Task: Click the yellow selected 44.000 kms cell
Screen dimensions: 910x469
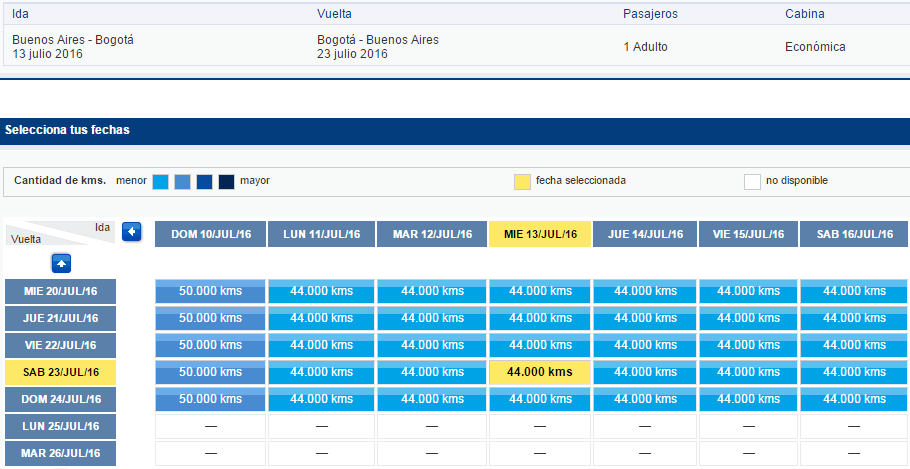Action: (540, 372)
